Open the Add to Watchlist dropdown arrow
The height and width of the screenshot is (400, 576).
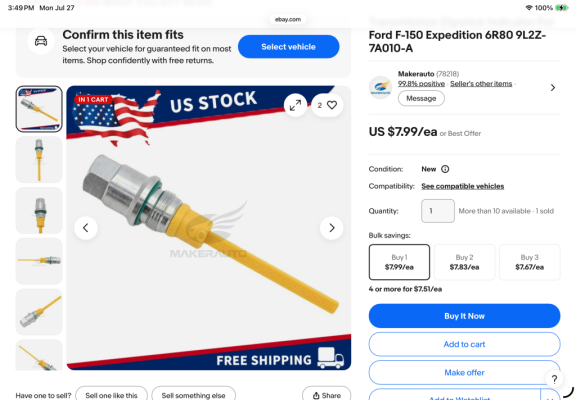click(550, 396)
